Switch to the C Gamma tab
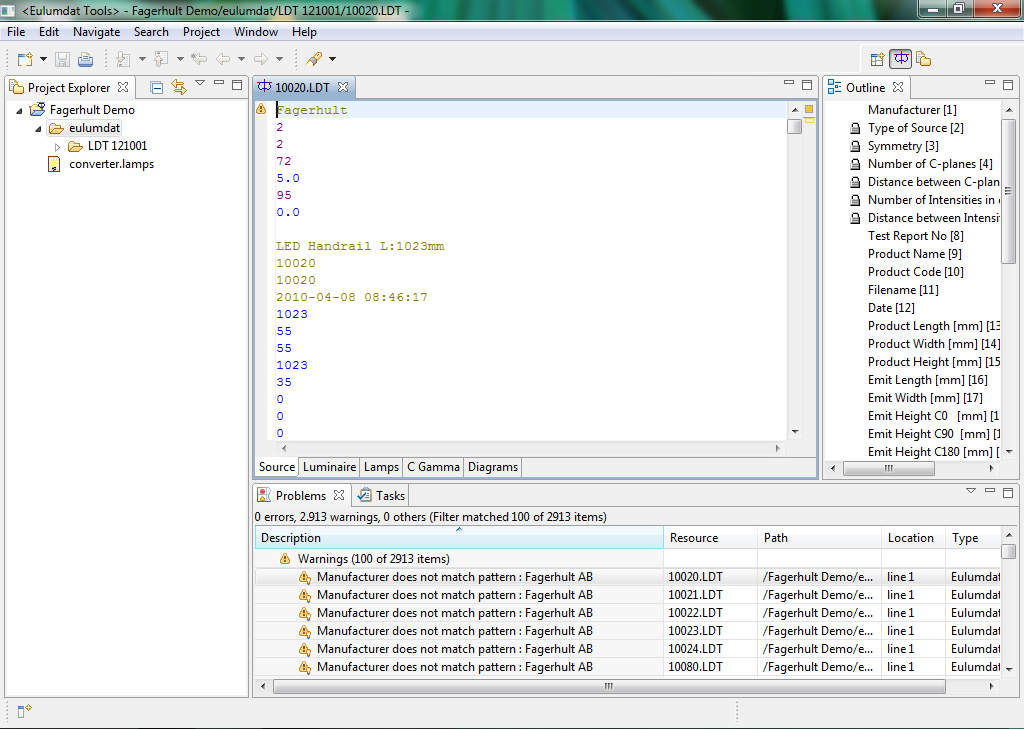This screenshot has height=729, width=1024. 433,467
